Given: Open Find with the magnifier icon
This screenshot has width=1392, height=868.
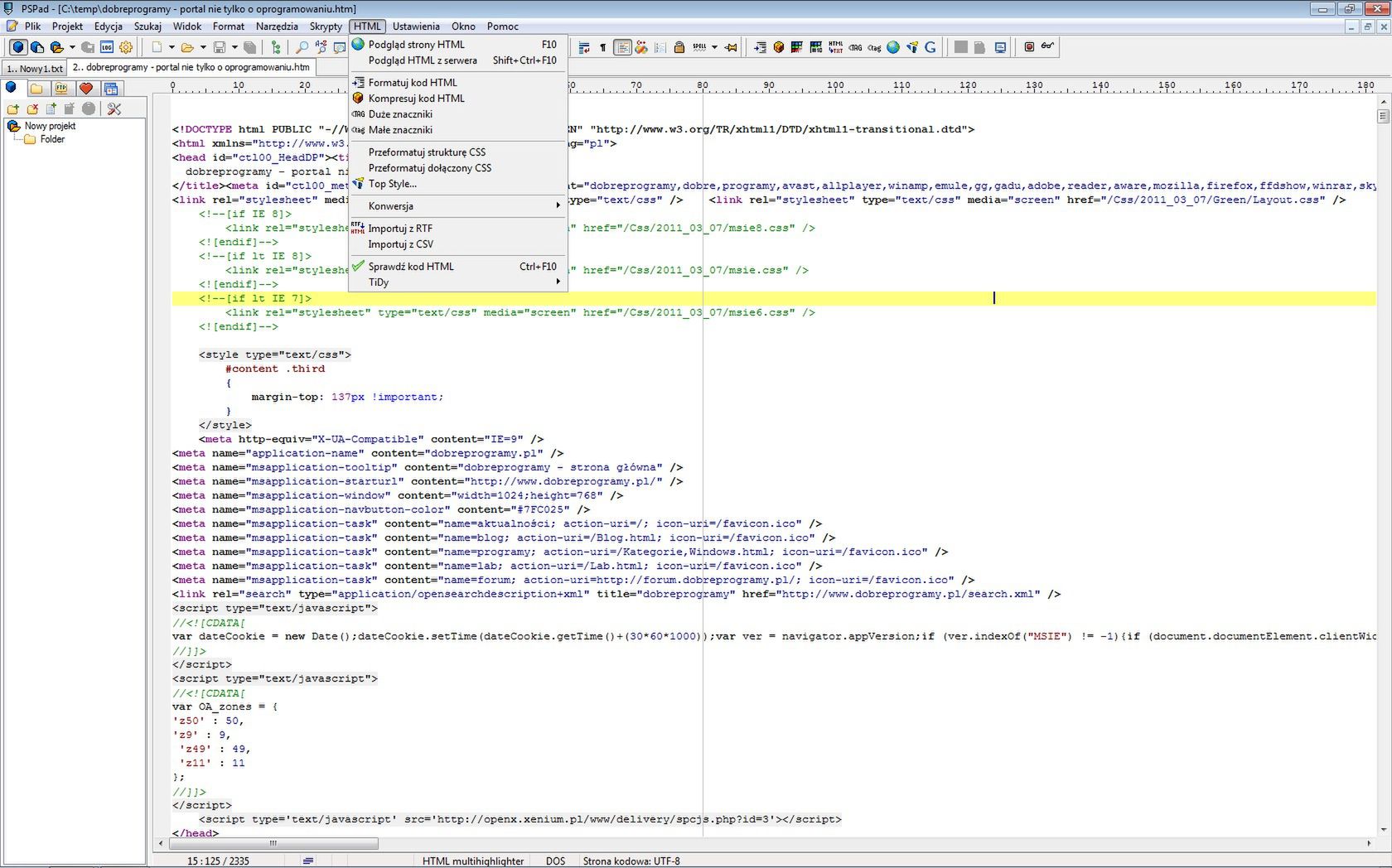Looking at the screenshot, I should tap(302, 47).
